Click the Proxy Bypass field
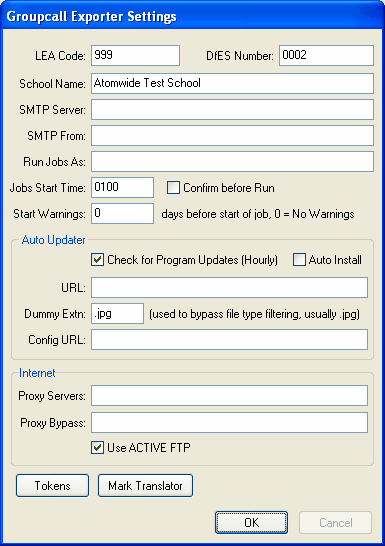Screen dimensions: 385x546 tap(229, 423)
